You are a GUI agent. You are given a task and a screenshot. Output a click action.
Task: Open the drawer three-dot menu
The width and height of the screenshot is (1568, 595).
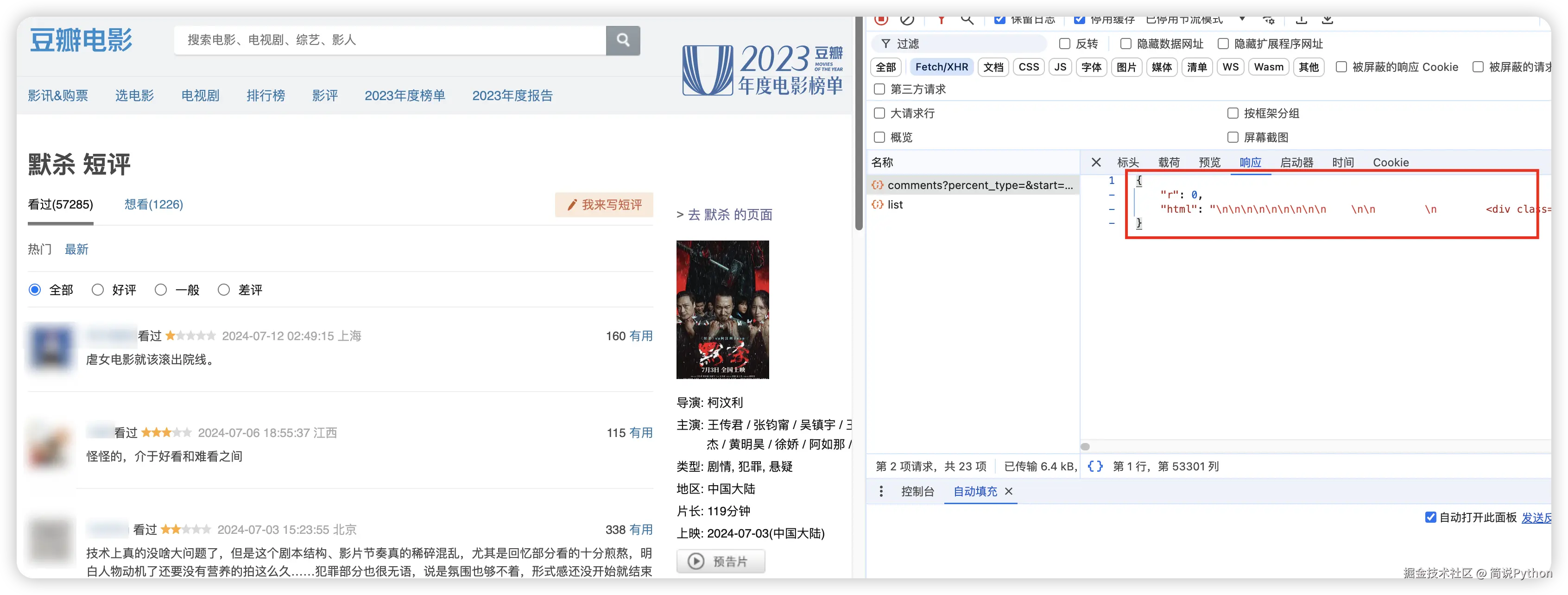881,492
